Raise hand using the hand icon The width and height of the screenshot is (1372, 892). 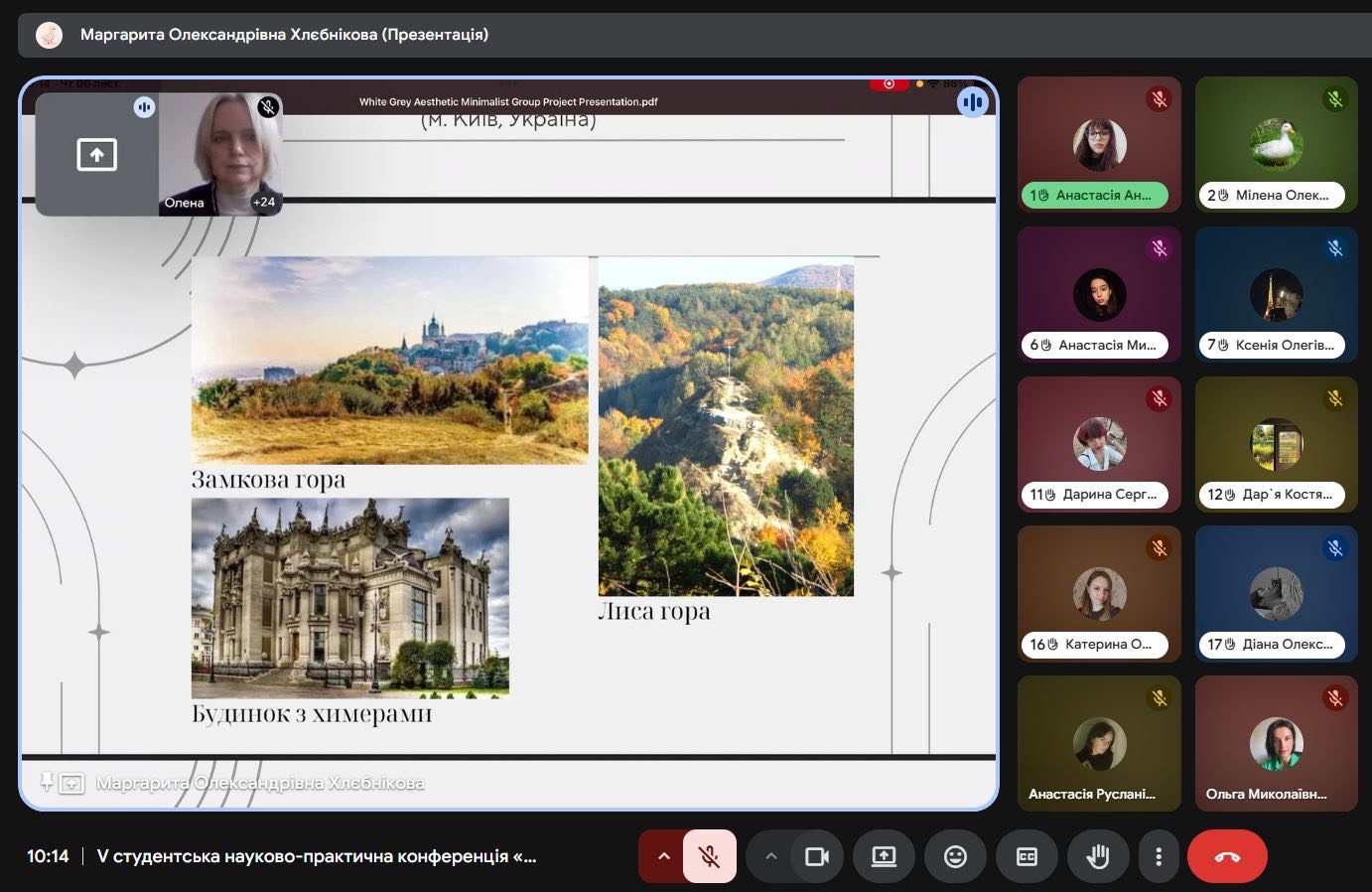pyautogui.click(x=1098, y=856)
